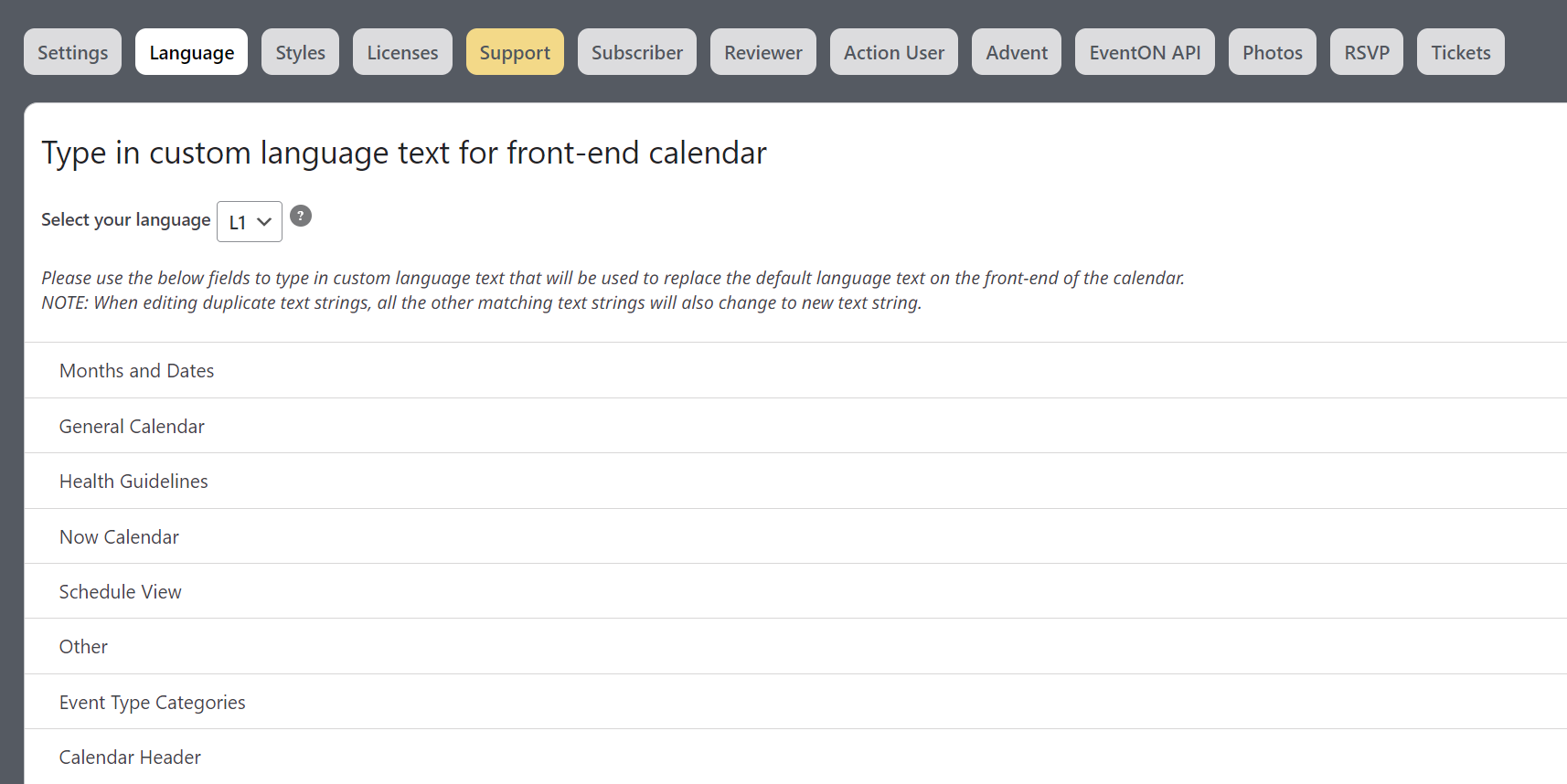Go to the Subscriber tab
Image resolution: width=1567 pixels, height=784 pixels.
pos(637,52)
